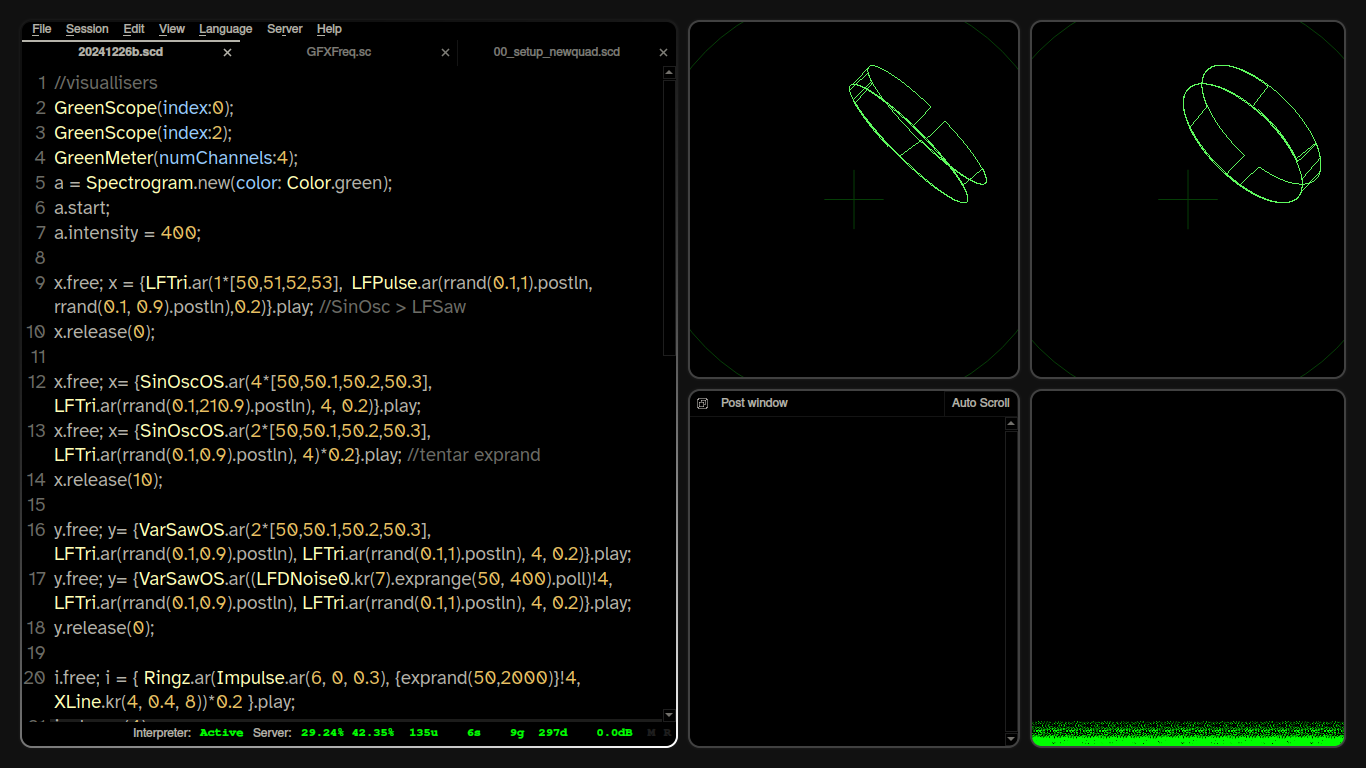The height and width of the screenshot is (768, 1366).
Task: Close the 20241226b.scd tab
Action: (x=227, y=53)
